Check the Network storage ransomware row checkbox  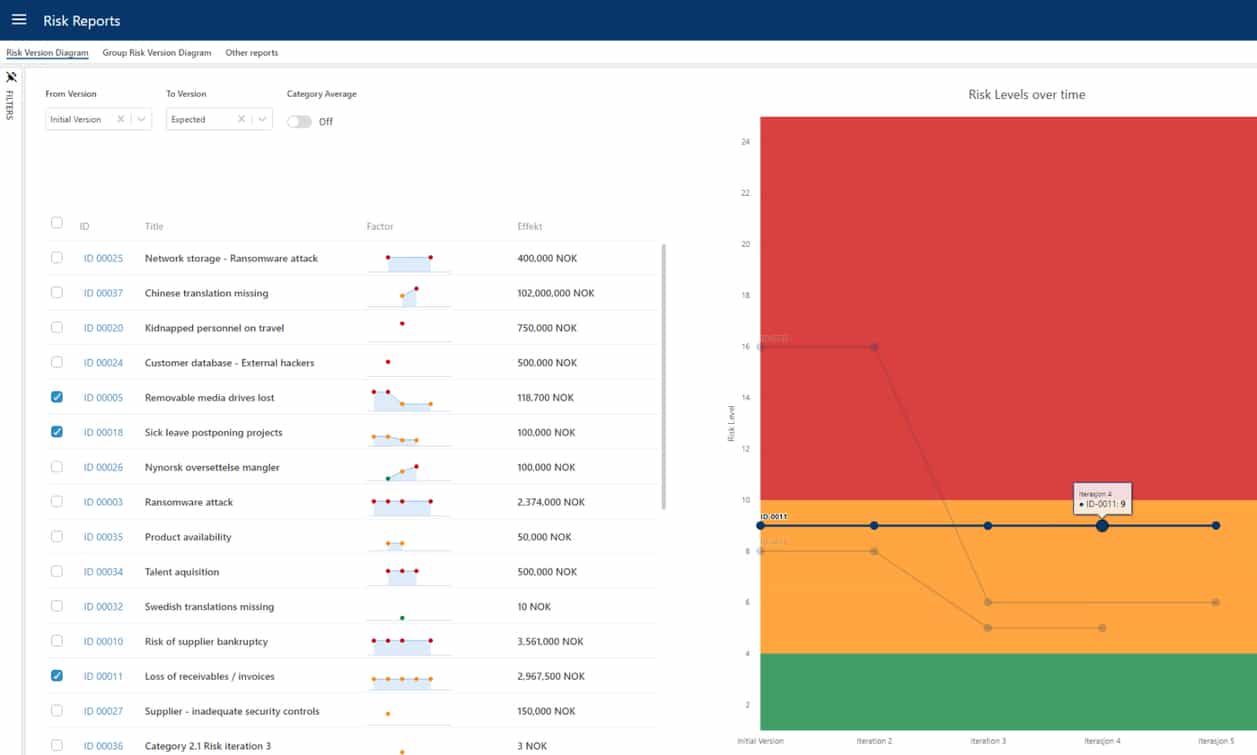click(57, 258)
